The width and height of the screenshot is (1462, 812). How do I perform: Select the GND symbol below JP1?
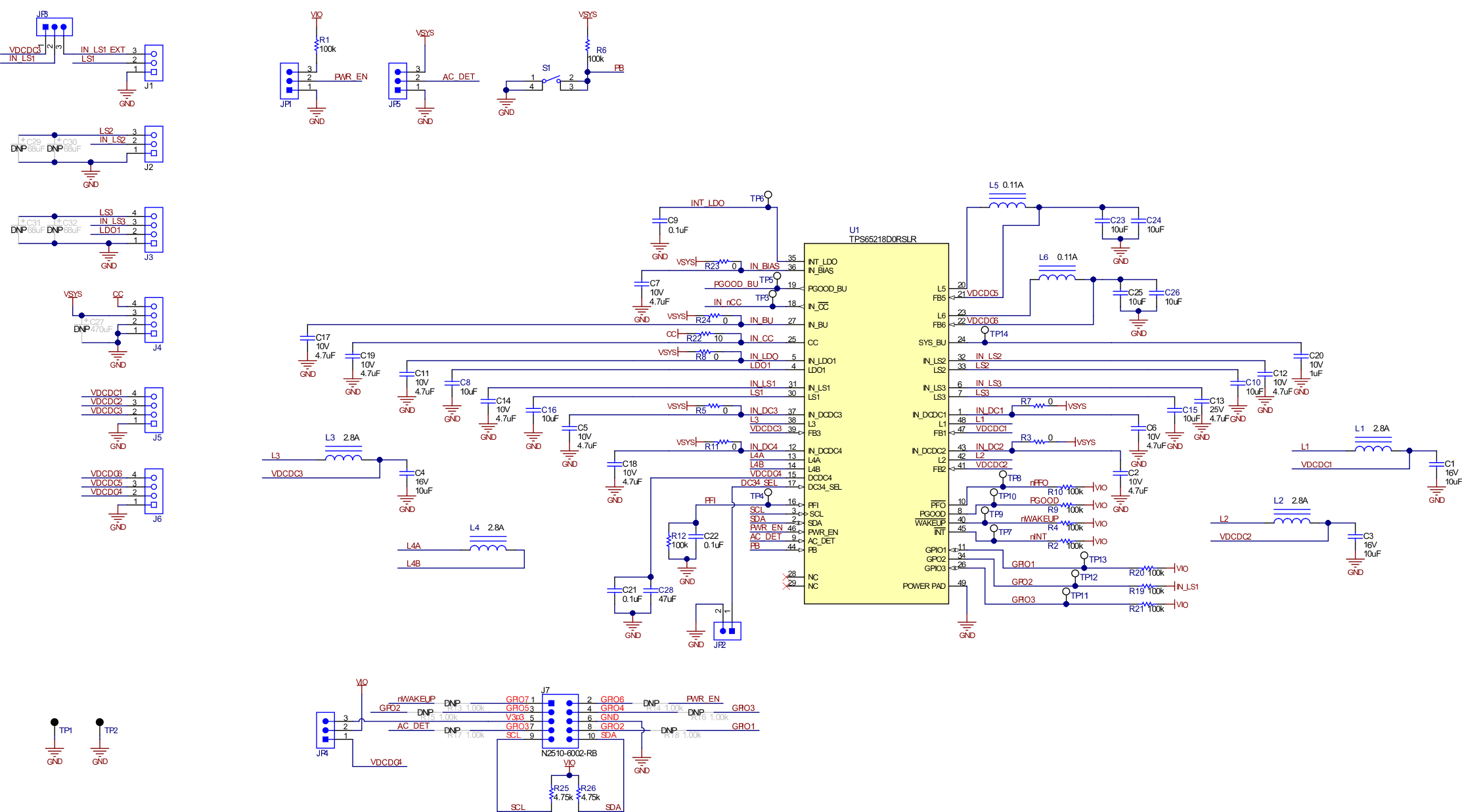point(317,112)
